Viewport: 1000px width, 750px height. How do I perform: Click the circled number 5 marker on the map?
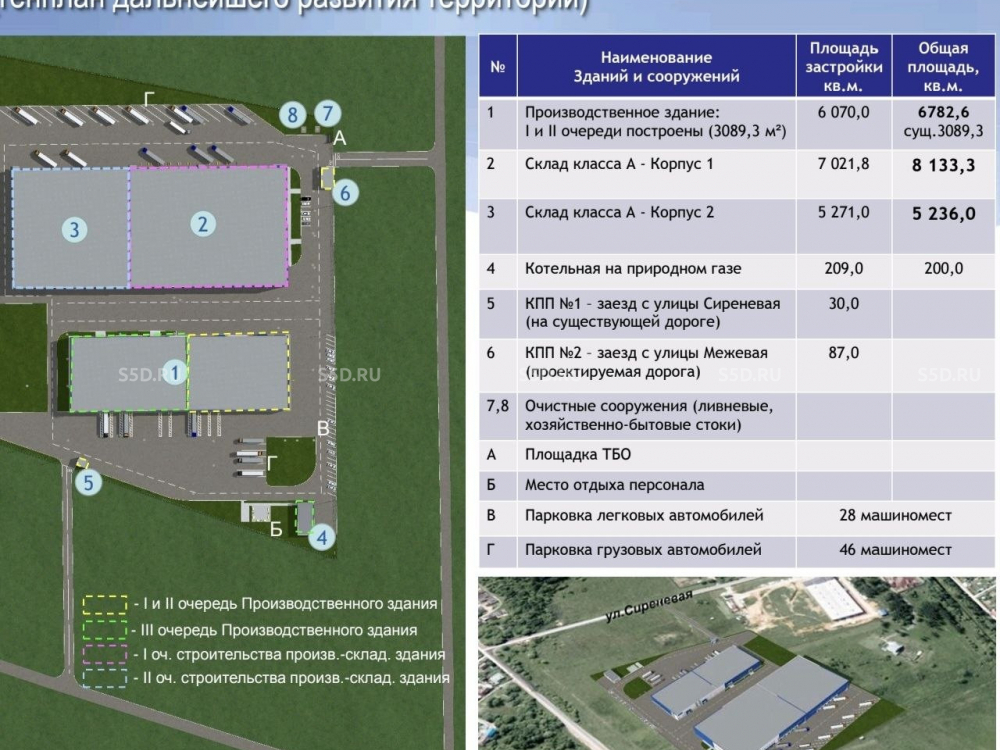(91, 484)
